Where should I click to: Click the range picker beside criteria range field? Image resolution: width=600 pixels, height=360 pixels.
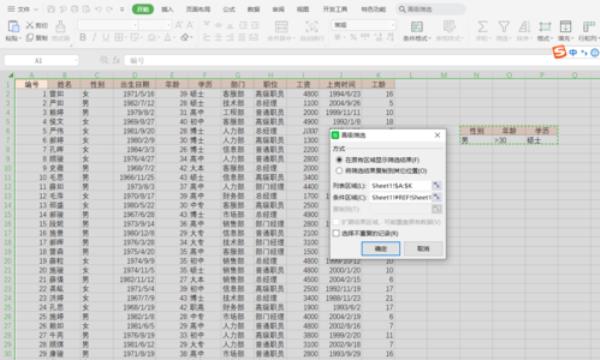tap(436, 197)
